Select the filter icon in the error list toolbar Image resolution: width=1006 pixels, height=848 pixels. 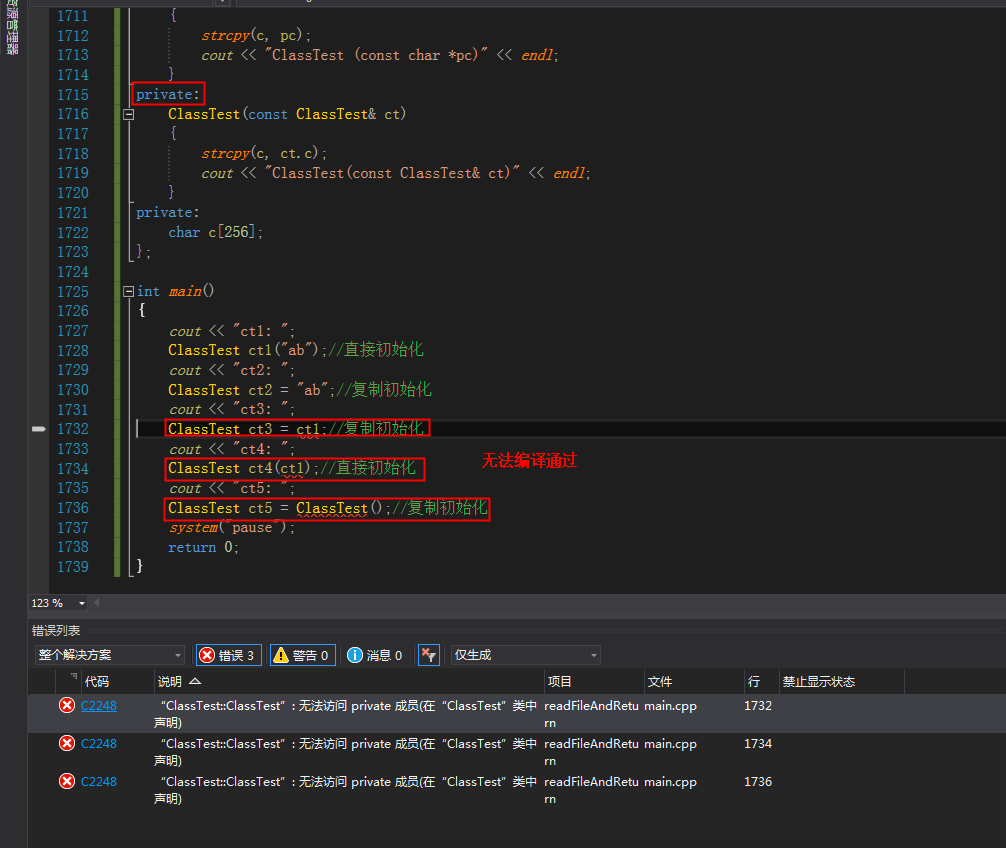point(428,654)
